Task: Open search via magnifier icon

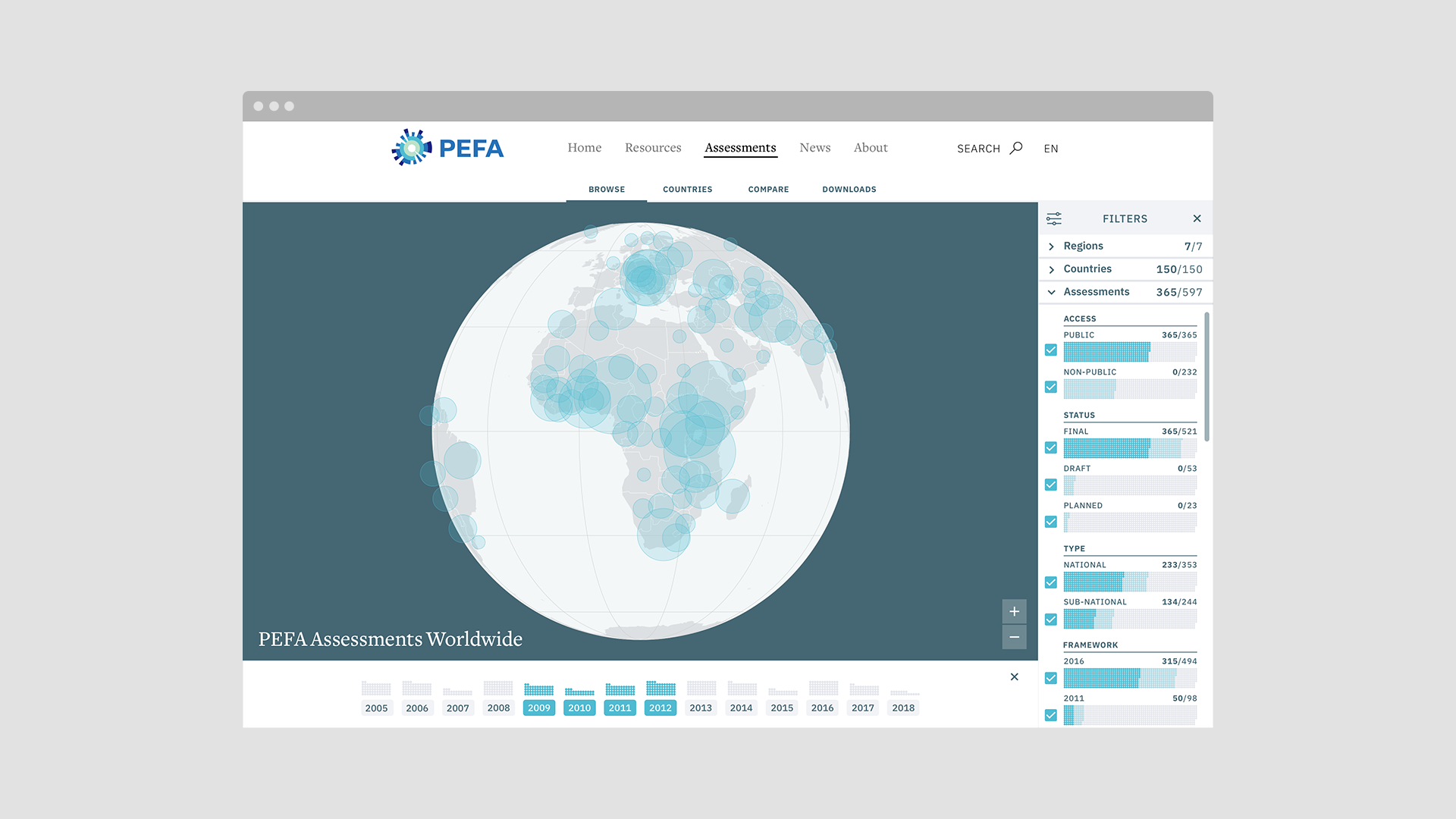Action: coord(1016,148)
